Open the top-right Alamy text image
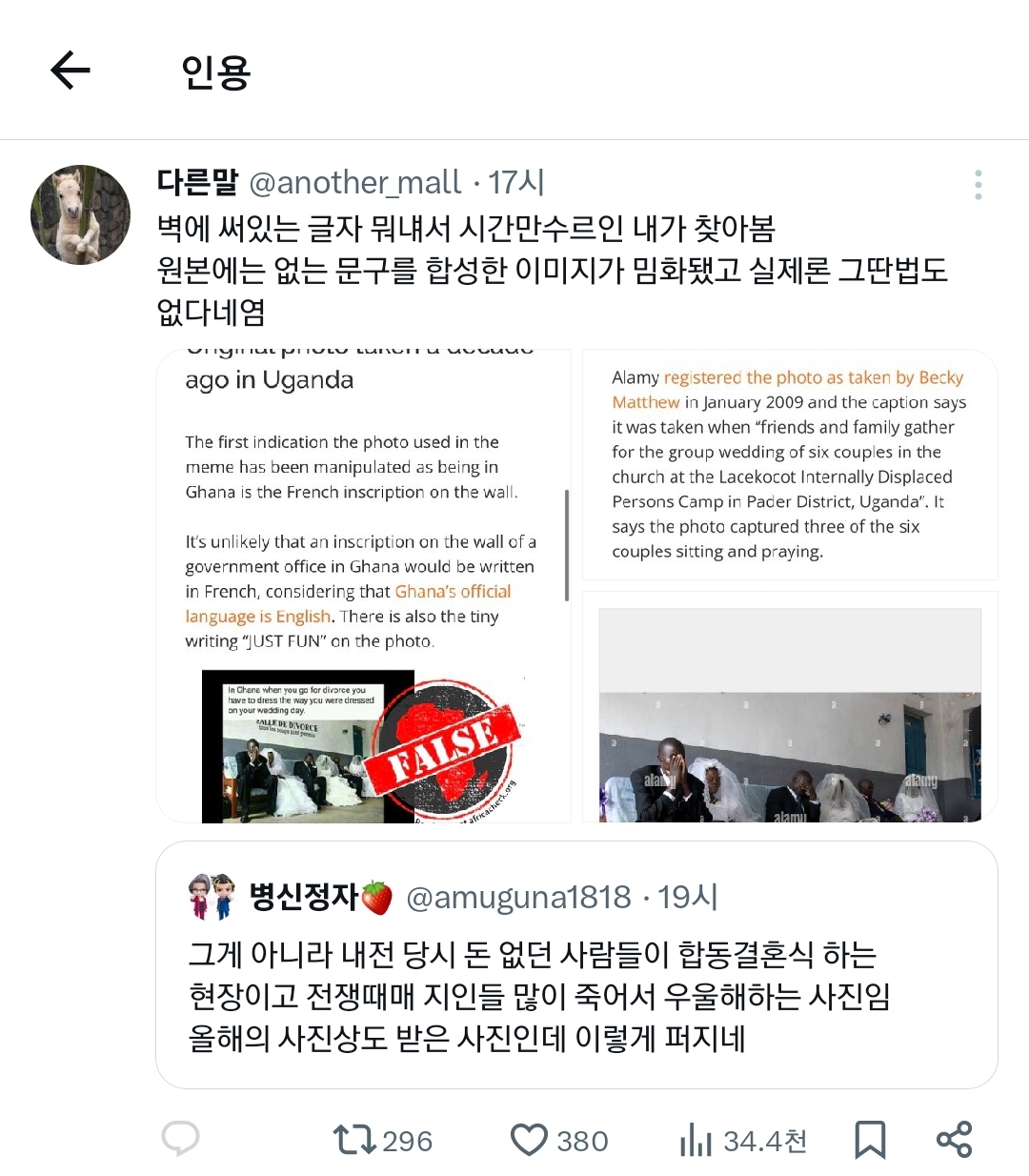Image resolution: width=1029 pixels, height=1176 pixels. pyautogui.click(x=790, y=465)
